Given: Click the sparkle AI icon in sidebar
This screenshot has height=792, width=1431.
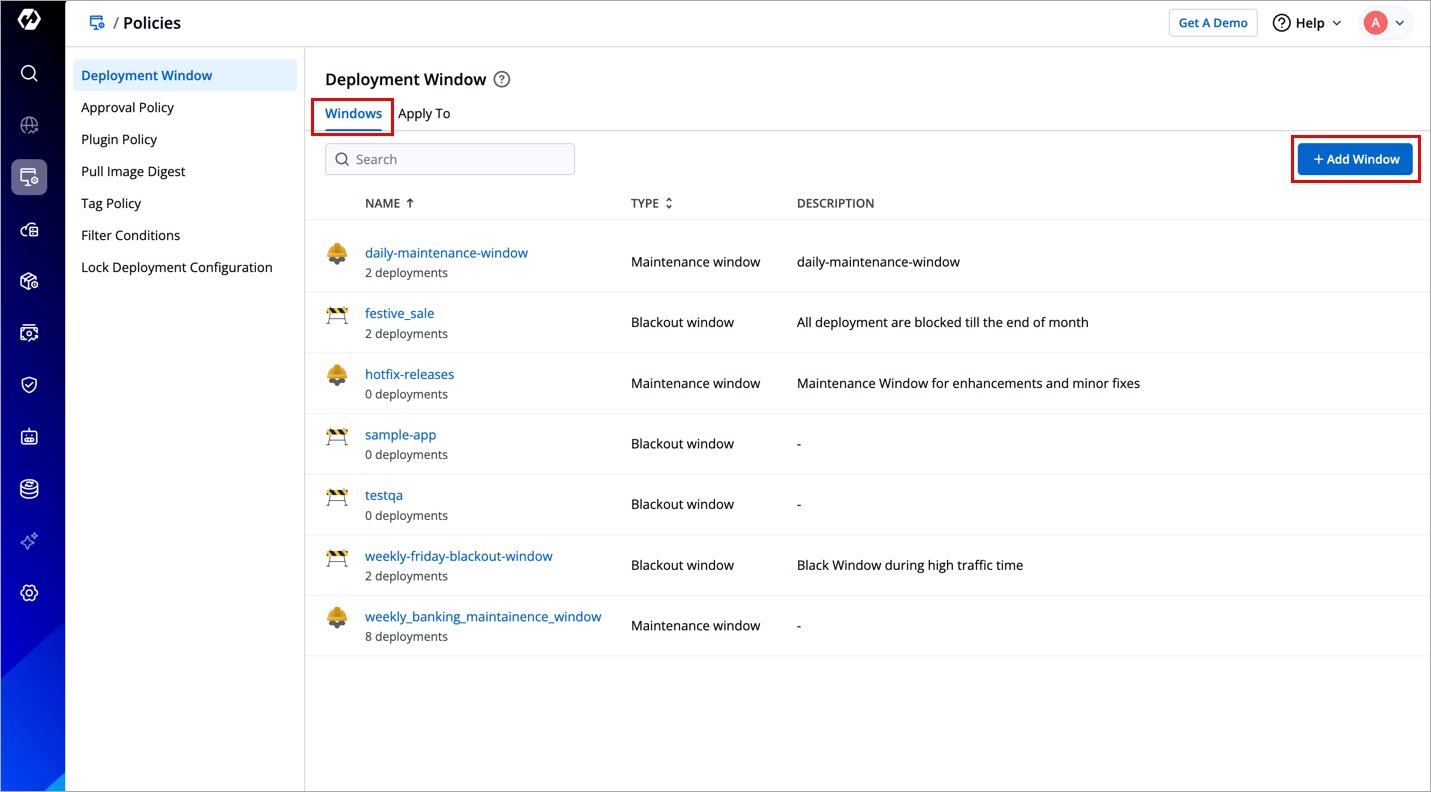Looking at the screenshot, I should click(x=29, y=541).
